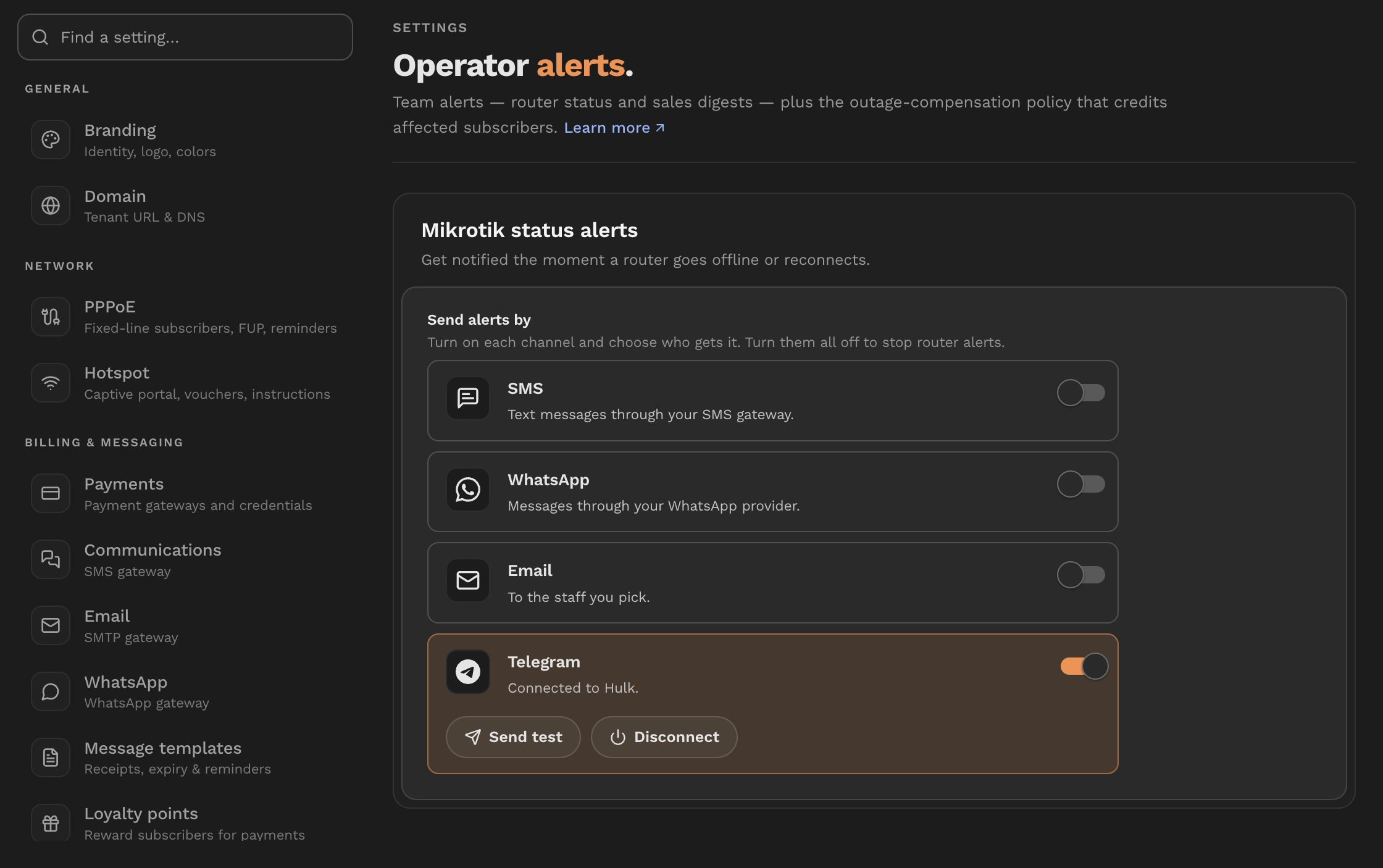
Task: Click the 'SMTP gateway' subtitle text
Action: click(x=131, y=637)
